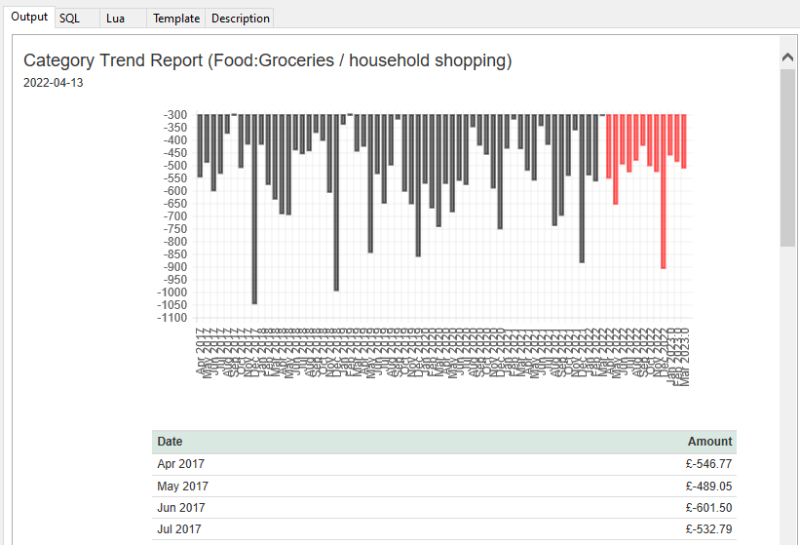Click the Amount column header

click(x=709, y=441)
